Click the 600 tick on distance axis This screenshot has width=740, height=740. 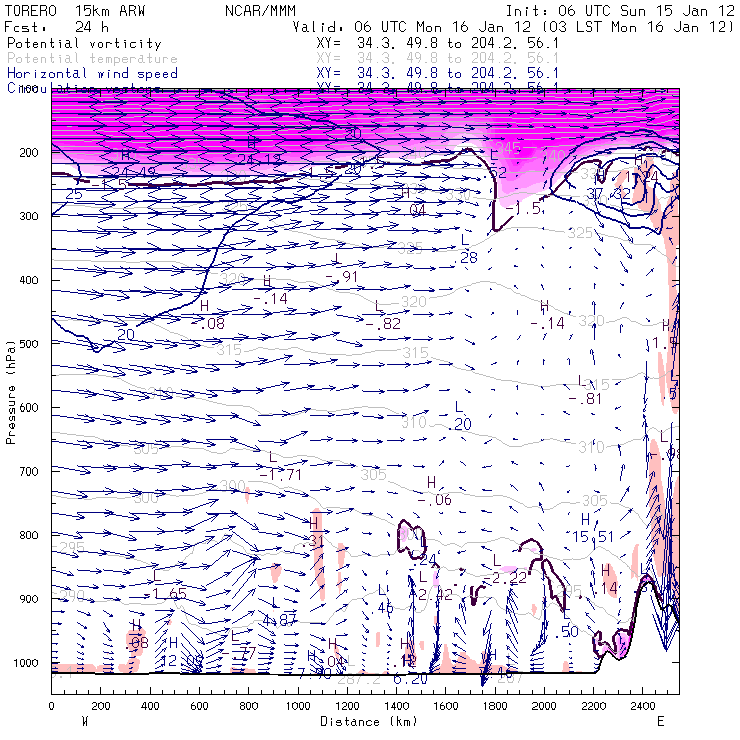point(199,706)
